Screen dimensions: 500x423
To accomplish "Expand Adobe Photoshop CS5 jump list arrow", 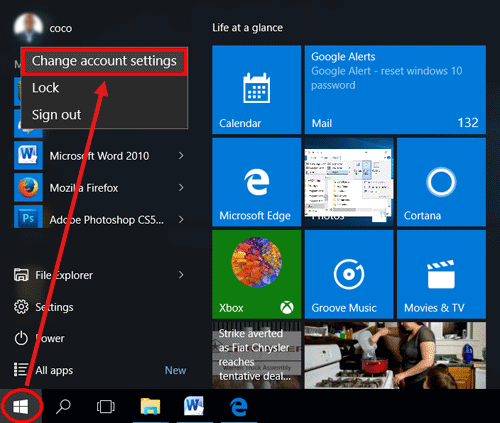I will (x=181, y=220).
